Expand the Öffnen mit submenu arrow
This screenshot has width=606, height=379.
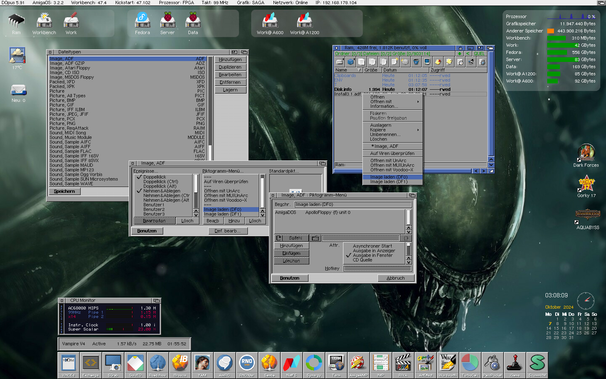pos(418,102)
